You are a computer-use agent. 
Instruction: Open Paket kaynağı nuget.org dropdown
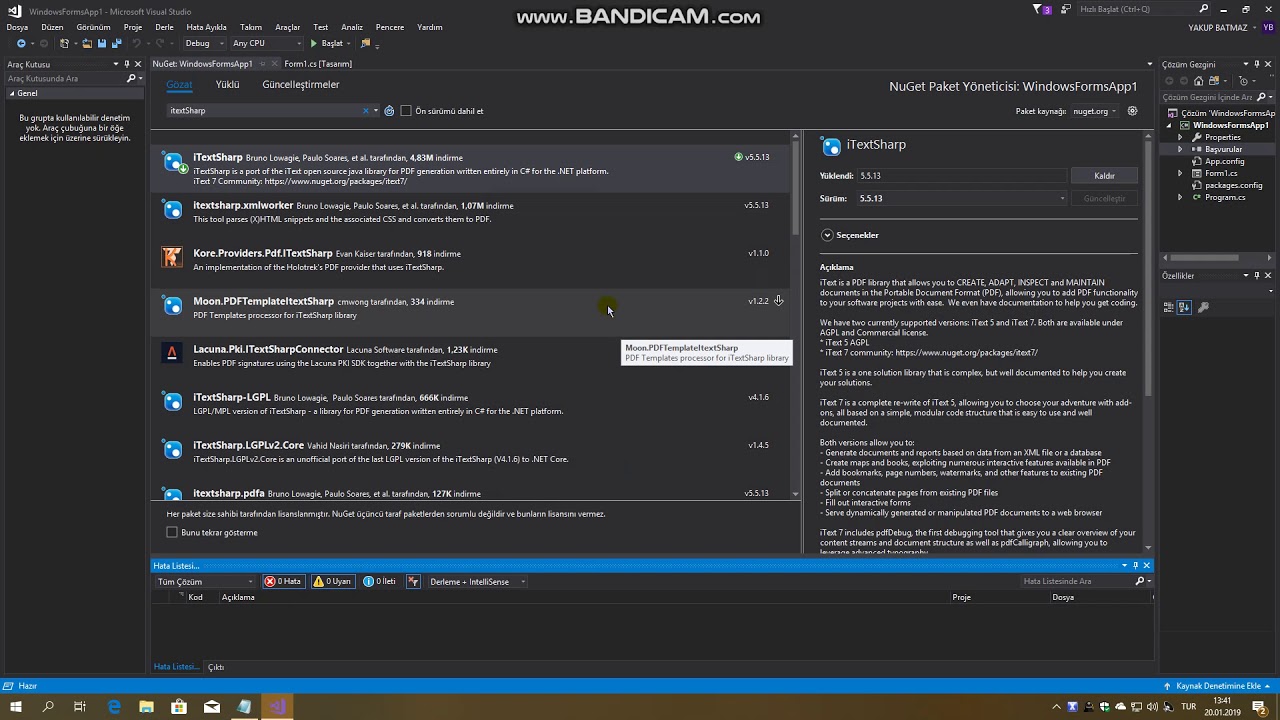click(1095, 111)
